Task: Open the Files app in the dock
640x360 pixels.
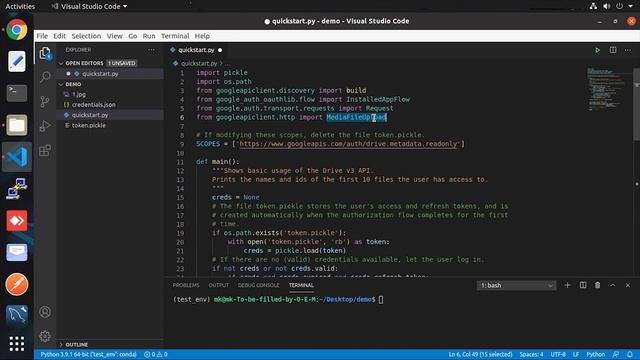Action: coord(17,125)
